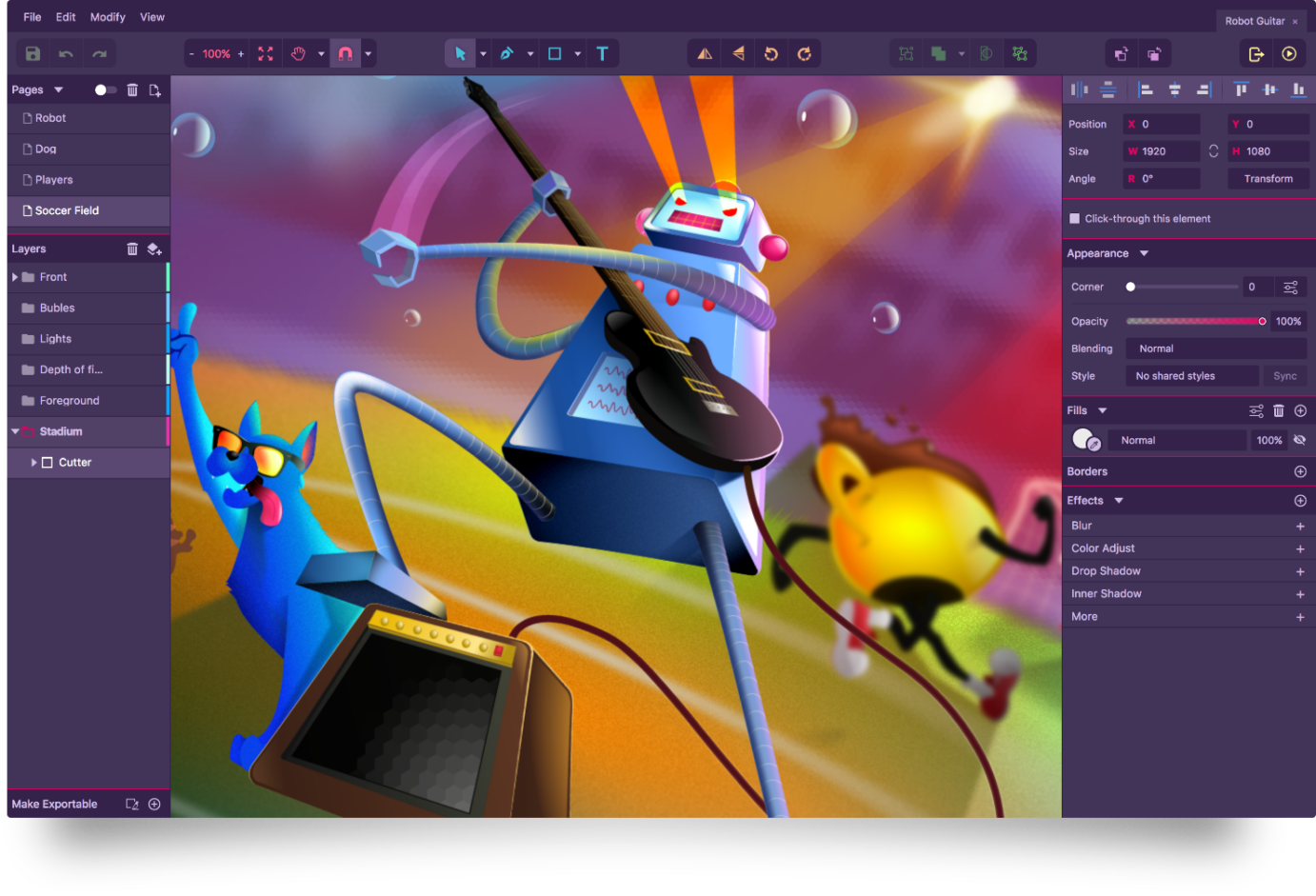1316x896 pixels.
Task: Open the Modify menu
Action: [107, 16]
